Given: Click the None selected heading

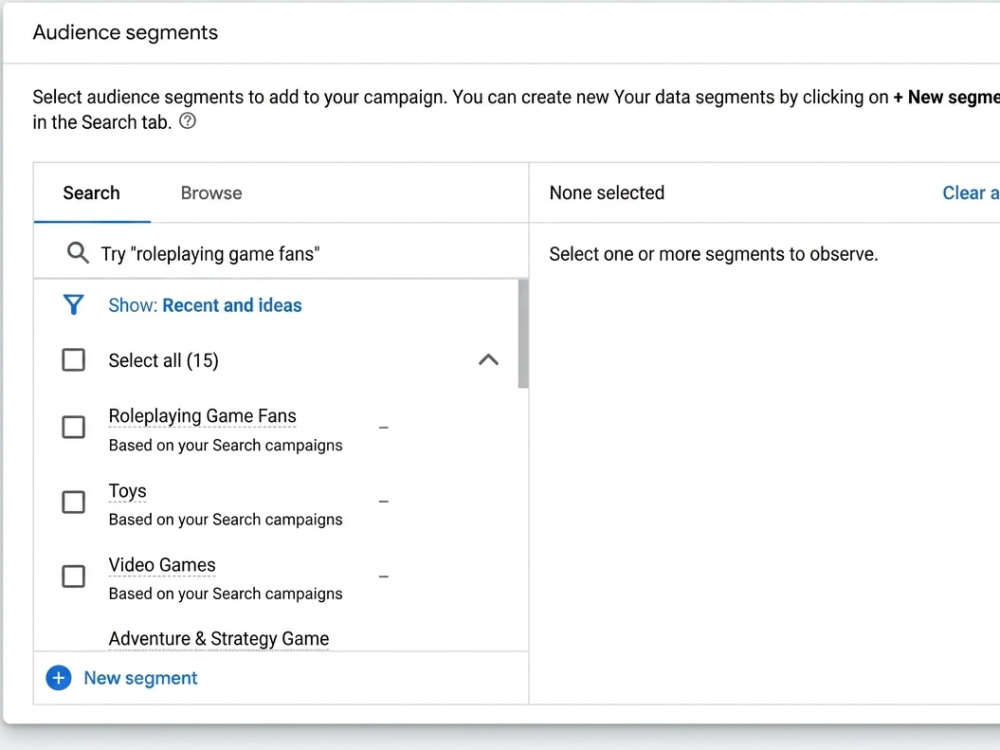Looking at the screenshot, I should point(607,193).
